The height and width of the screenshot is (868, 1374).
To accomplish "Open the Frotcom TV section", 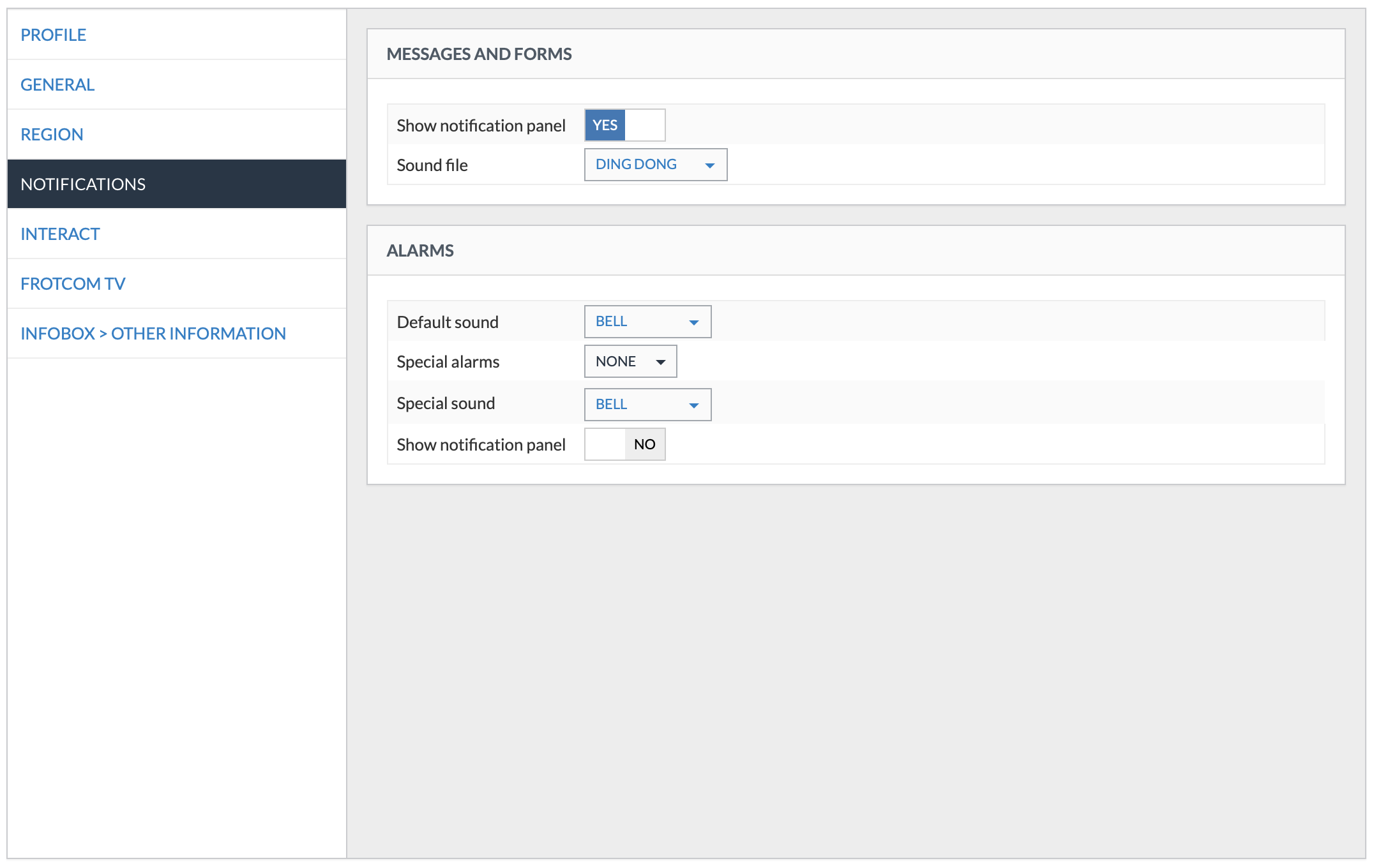I will 73,284.
